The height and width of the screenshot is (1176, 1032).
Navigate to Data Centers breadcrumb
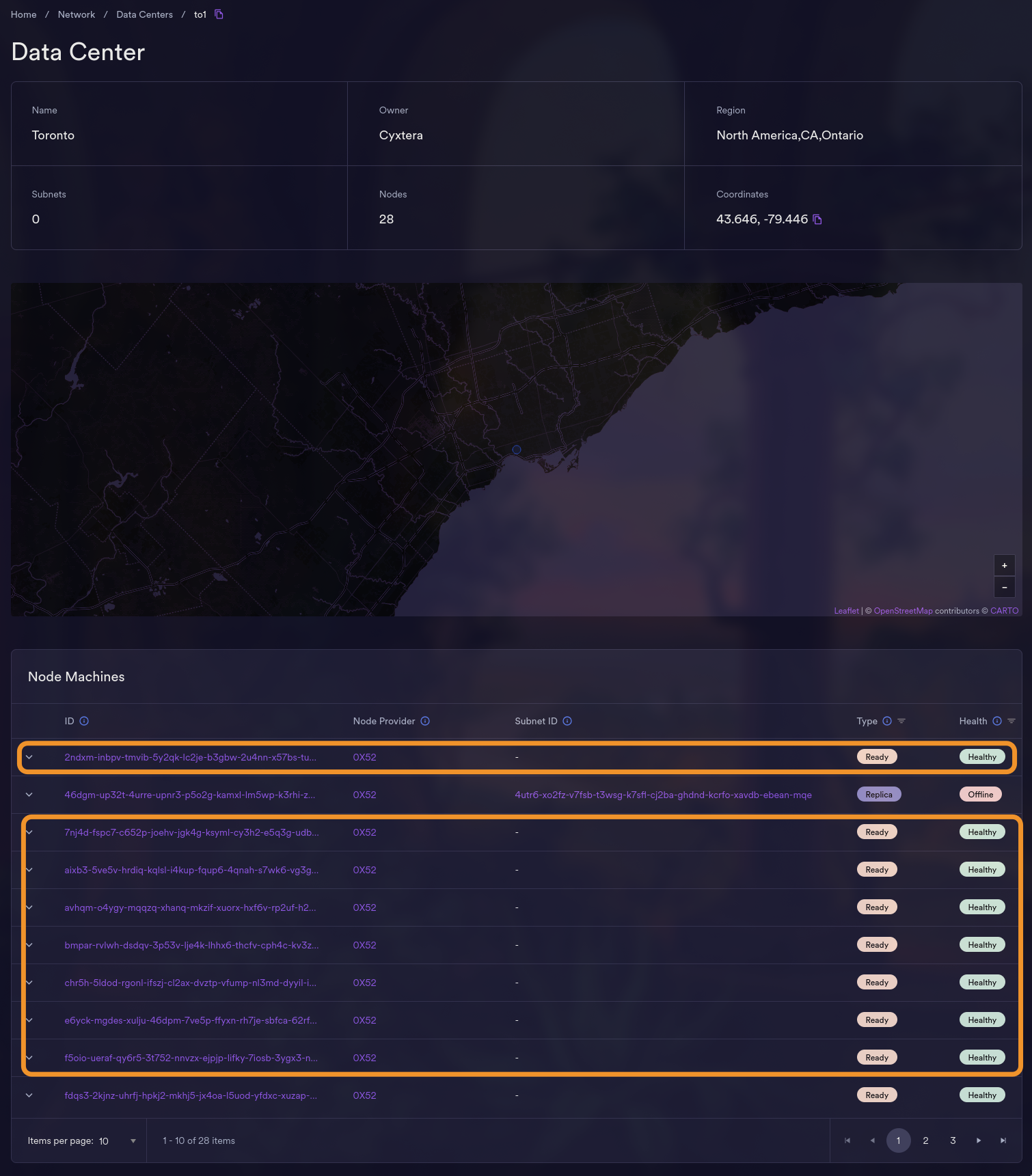[144, 14]
